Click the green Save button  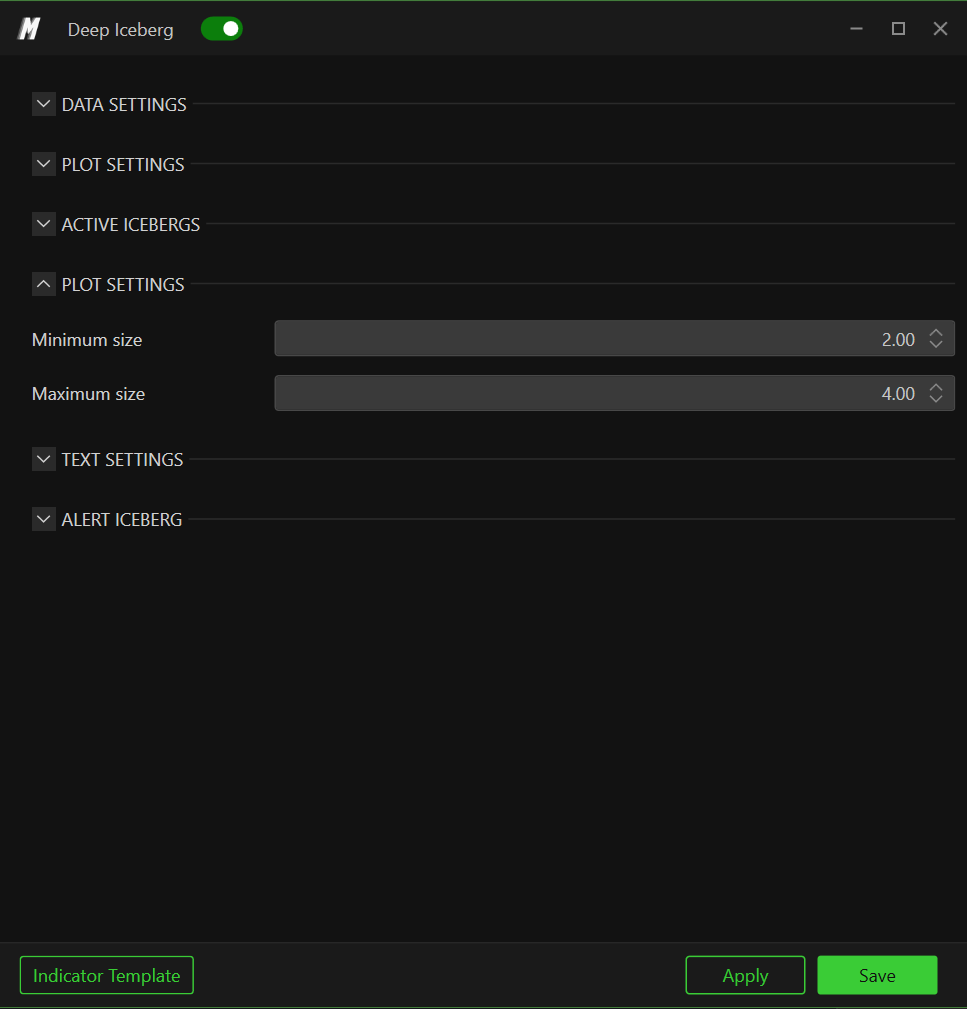click(877, 976)
